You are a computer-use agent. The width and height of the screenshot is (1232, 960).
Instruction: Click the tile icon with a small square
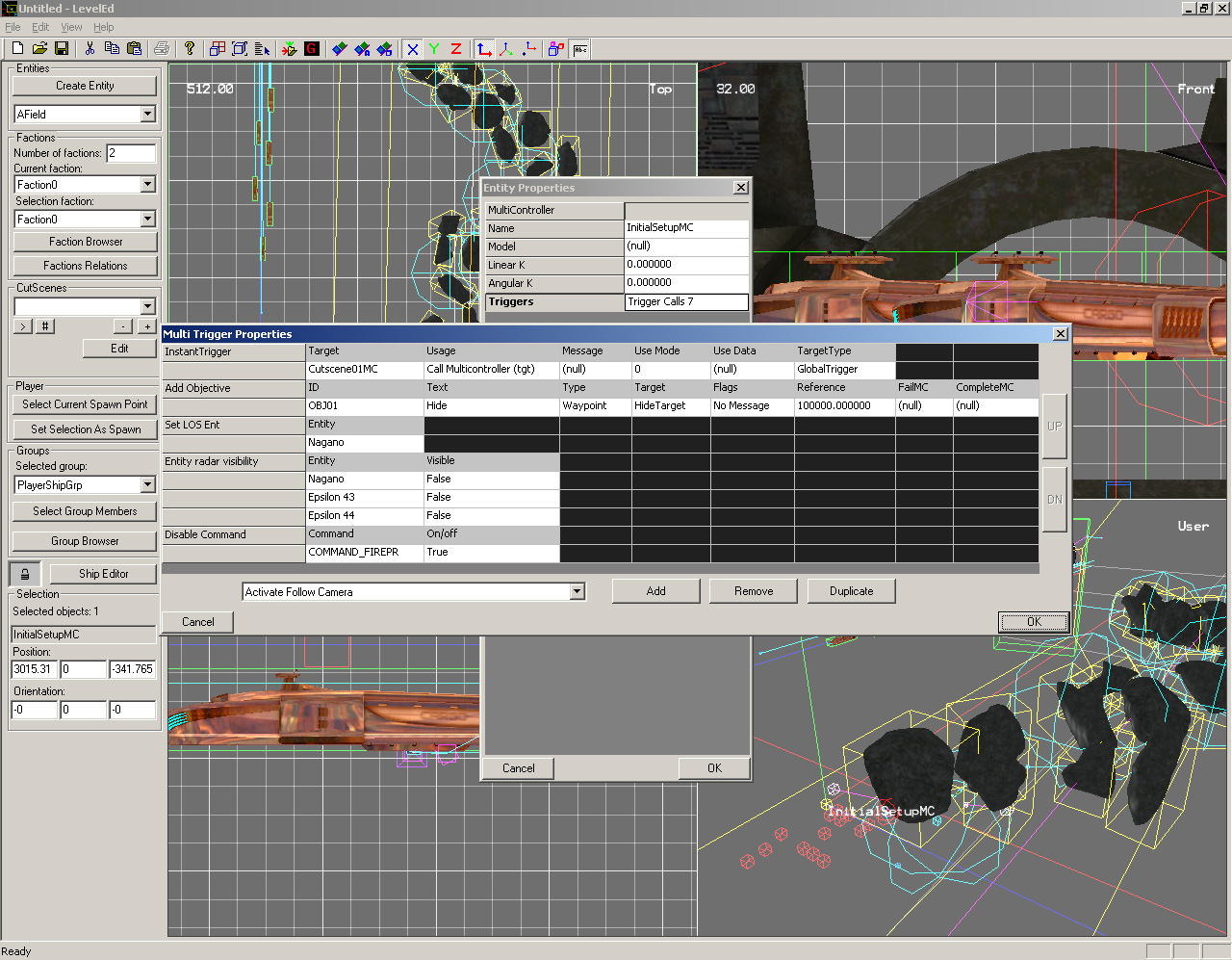click(x=384, y=49)
